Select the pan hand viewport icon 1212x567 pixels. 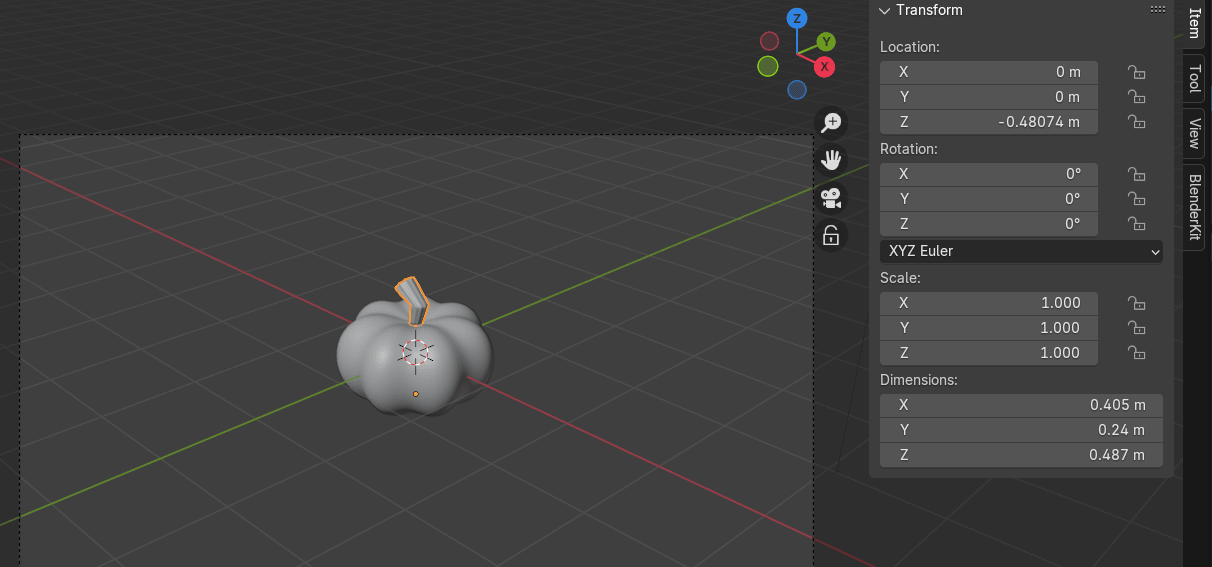coord(831,160)
